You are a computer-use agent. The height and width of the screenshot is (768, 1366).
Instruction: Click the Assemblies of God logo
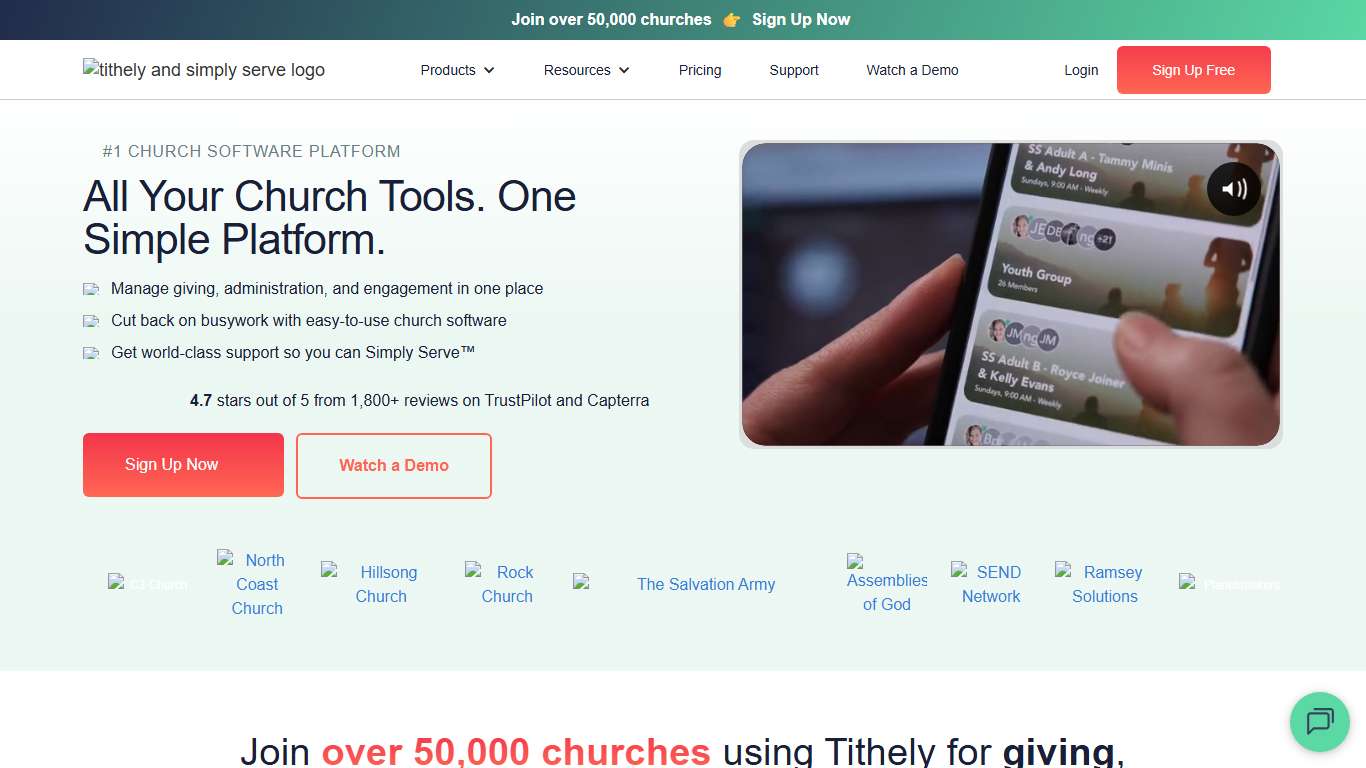(x=884, y=584)
